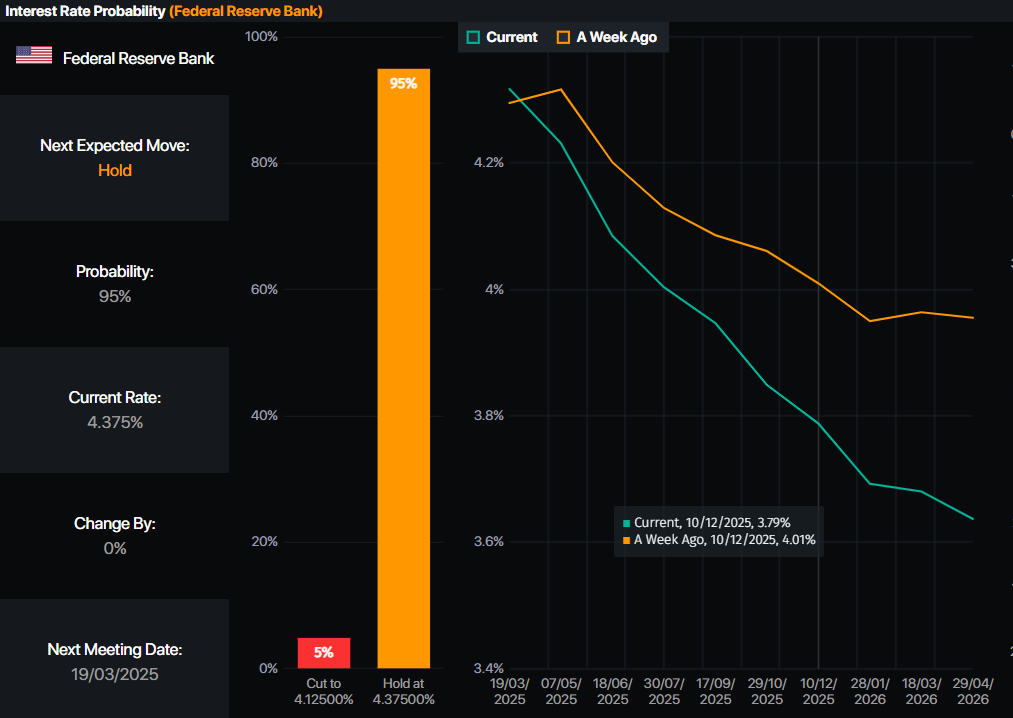The width and height of the screenshot is (1013, 718).
Task: Click the 19/03/2025 date on chart axis
Action: 510,692
